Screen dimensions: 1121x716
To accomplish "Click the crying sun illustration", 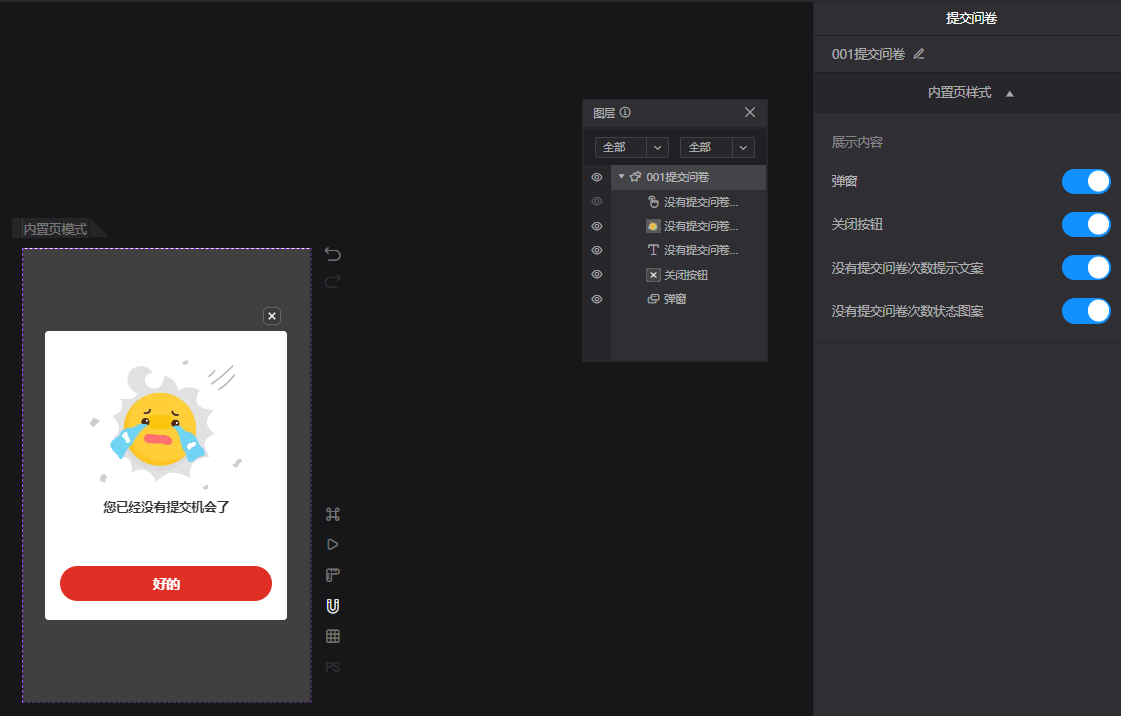I will 164,423.
